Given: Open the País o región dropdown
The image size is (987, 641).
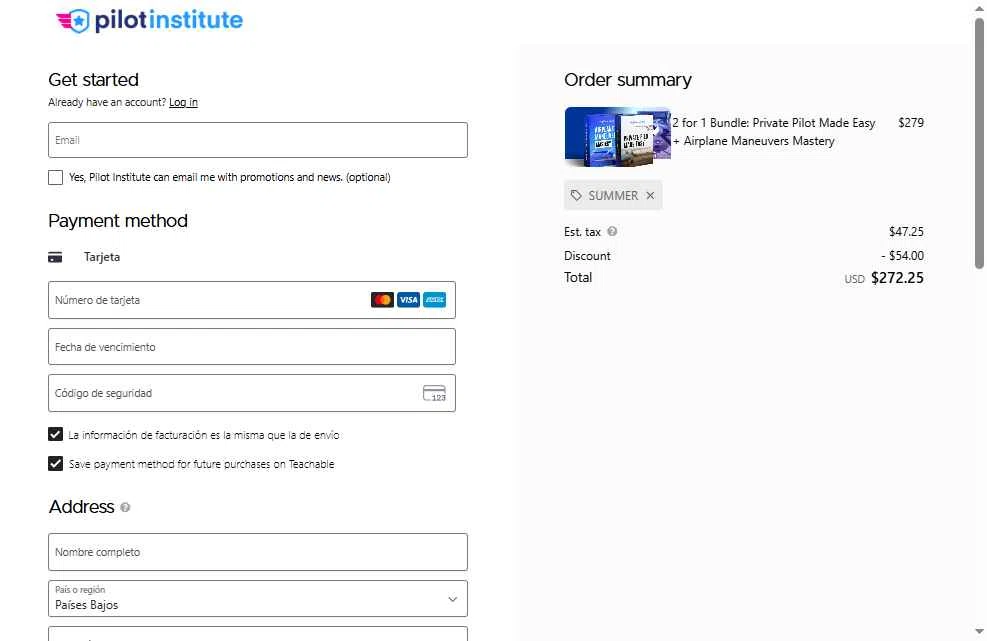Looking at the screenshot, I should pyautogui.click(x=257, y=598).
